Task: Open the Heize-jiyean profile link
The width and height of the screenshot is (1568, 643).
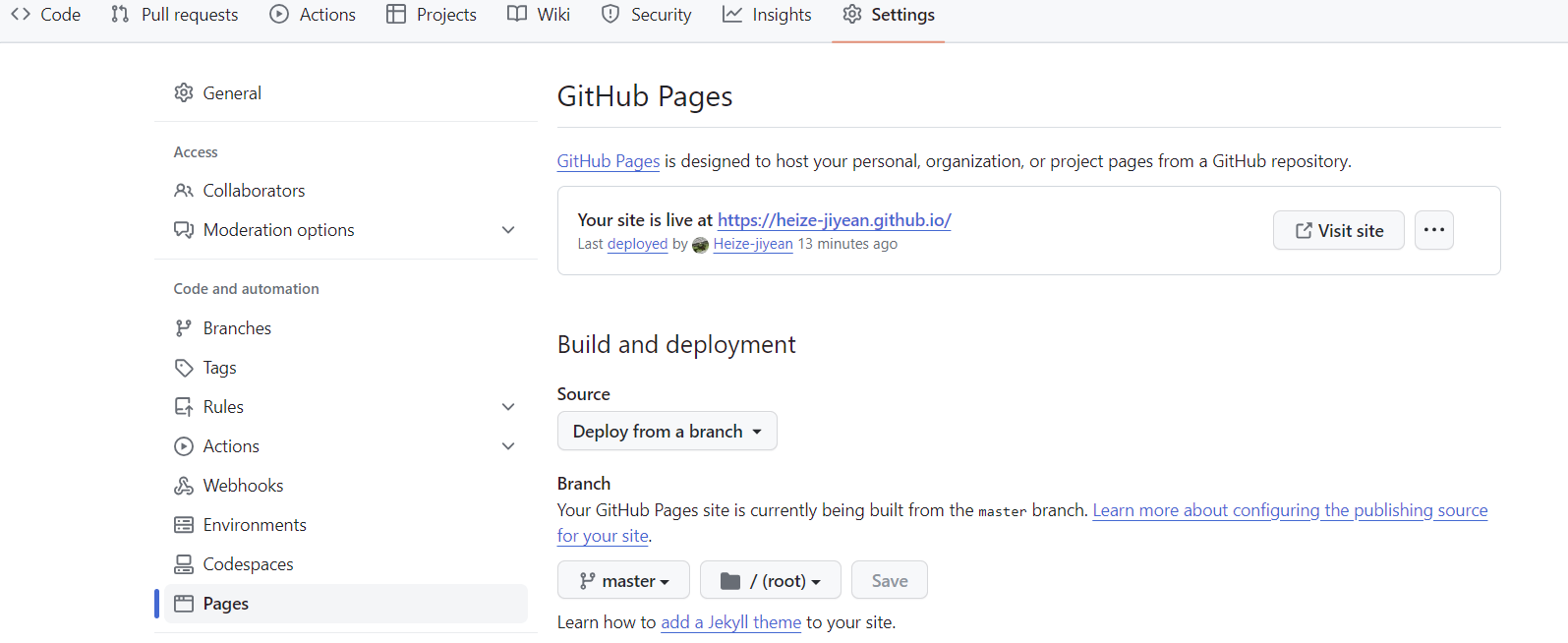Action: [753, 244]
